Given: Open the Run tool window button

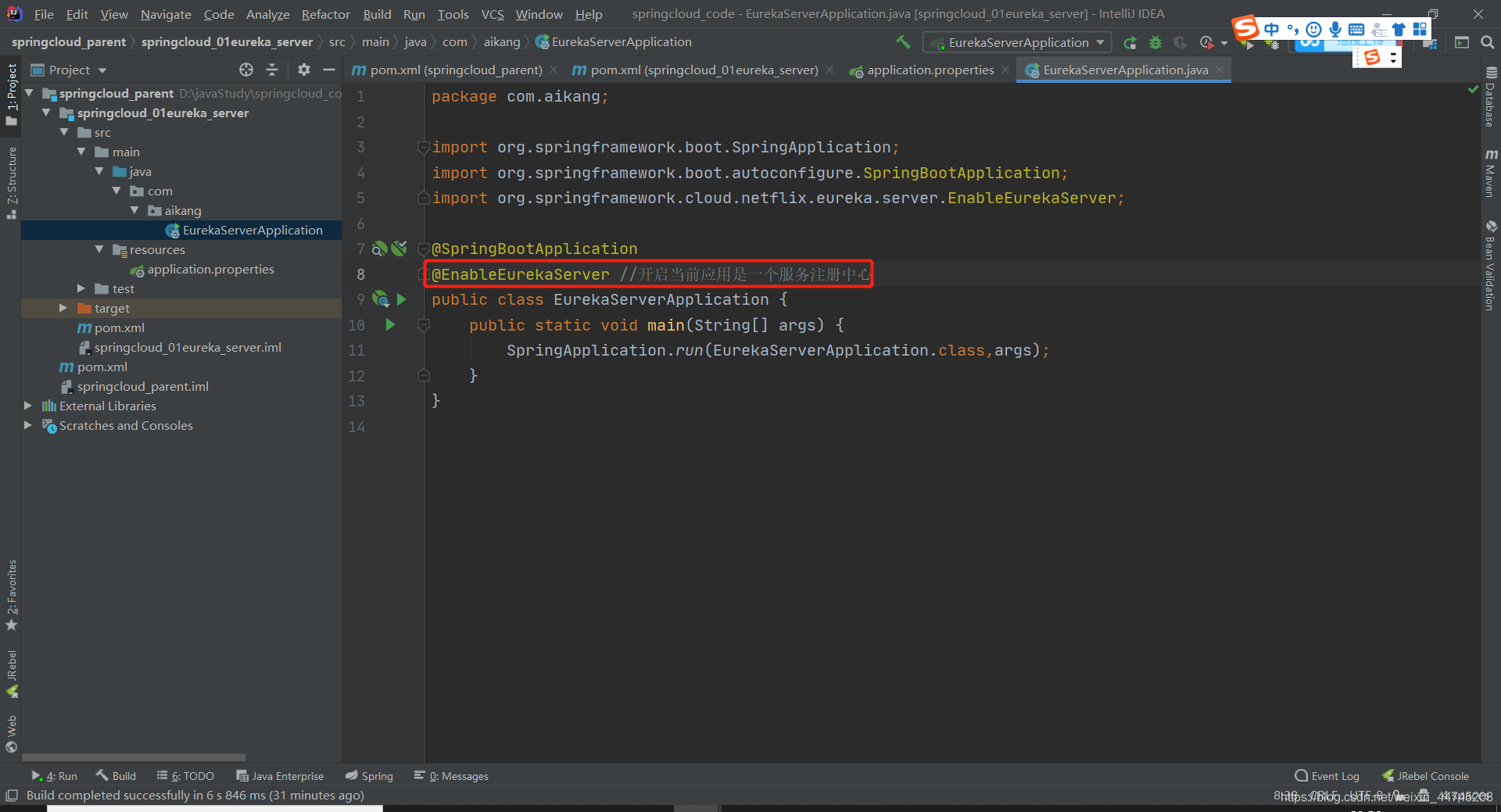Looking at the screenshot, I should click(x=54, y=776).
